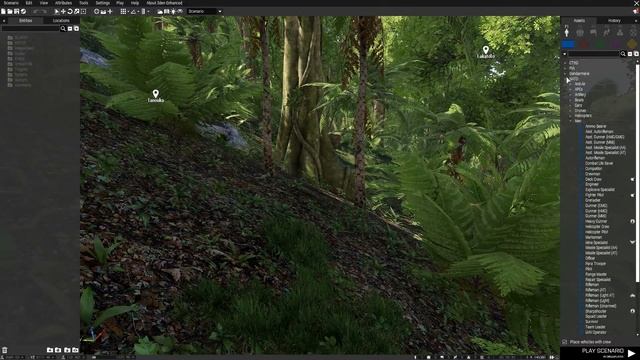Select the Systems modules mode icon

[x=620, y=32]
